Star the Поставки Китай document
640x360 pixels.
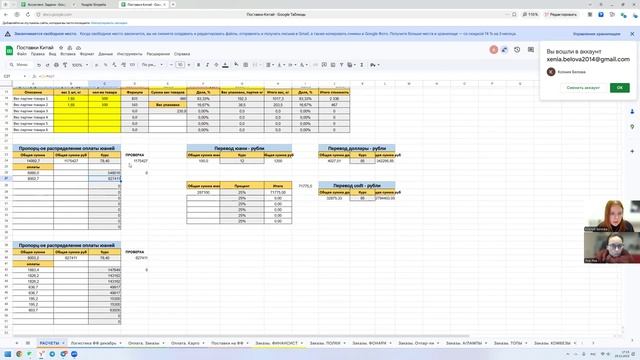pyautogui.click(x=61, y=48)
